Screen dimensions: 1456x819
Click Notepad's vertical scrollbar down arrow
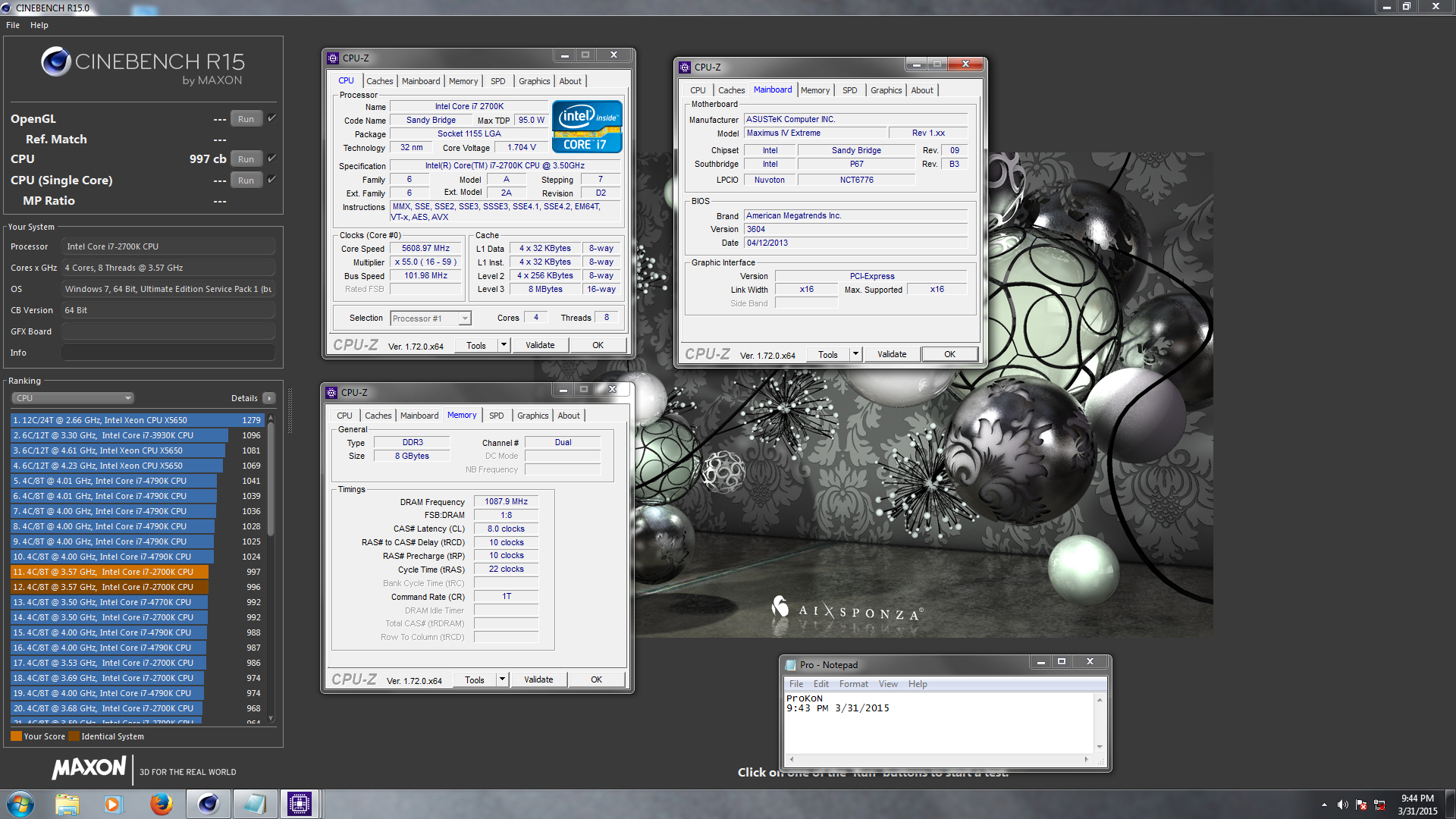[x=1100, y=747]
